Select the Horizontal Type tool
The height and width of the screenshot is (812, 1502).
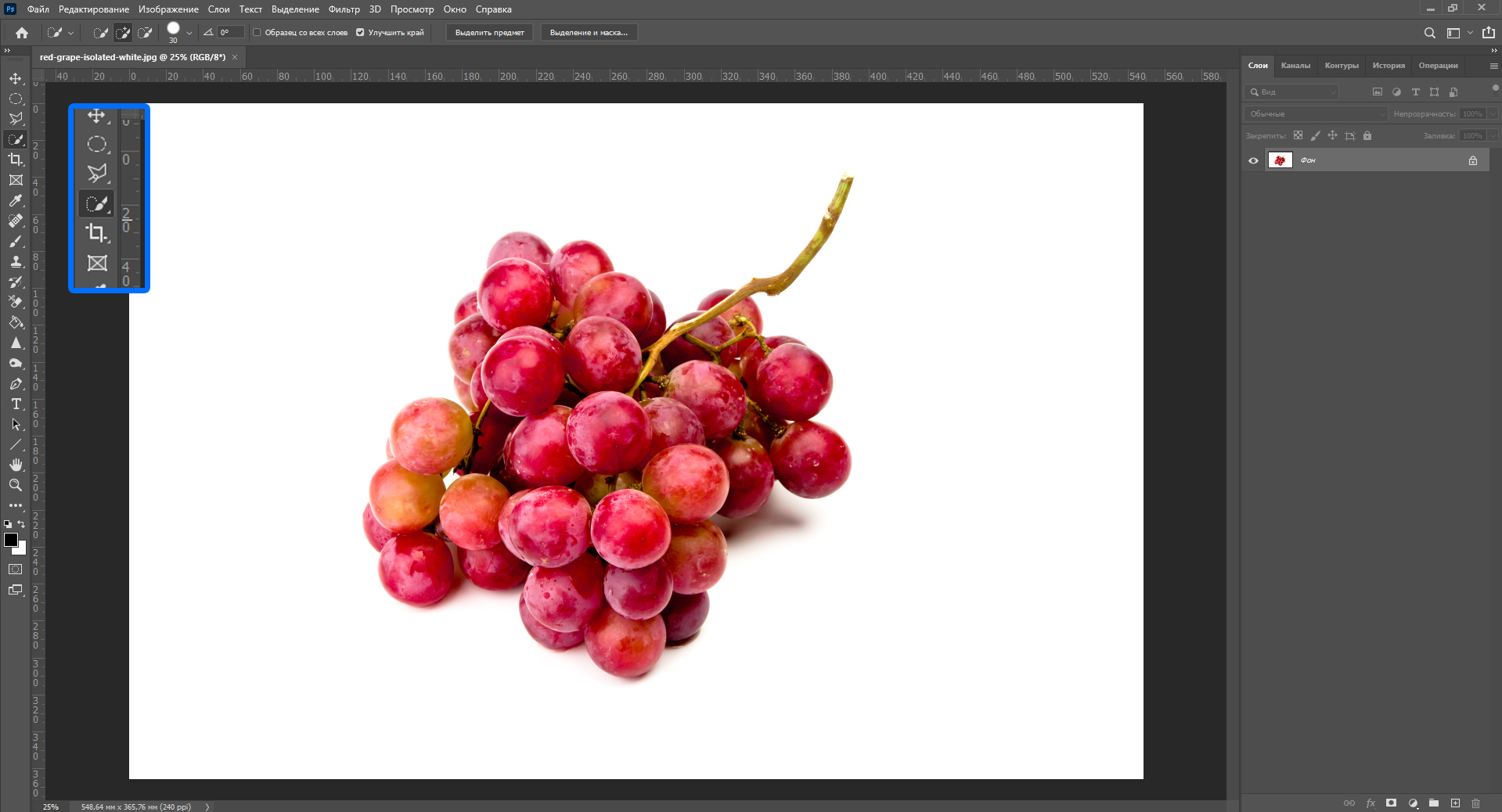coord(16,404)
